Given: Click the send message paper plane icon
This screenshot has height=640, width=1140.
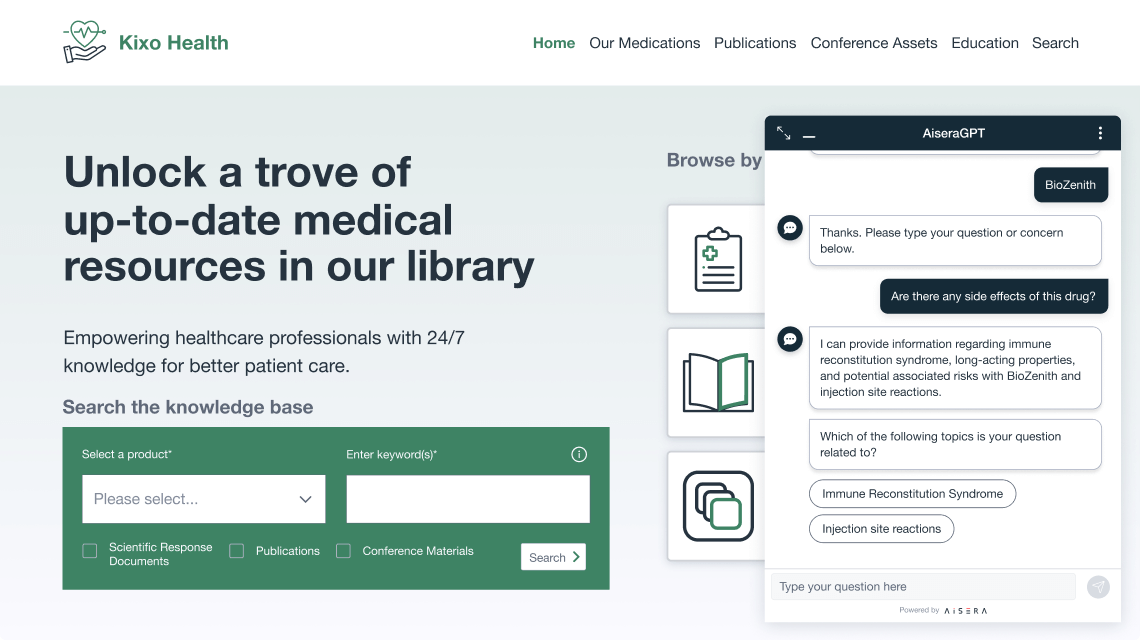Looking at the screenshot, I should tap(1098, 587).
